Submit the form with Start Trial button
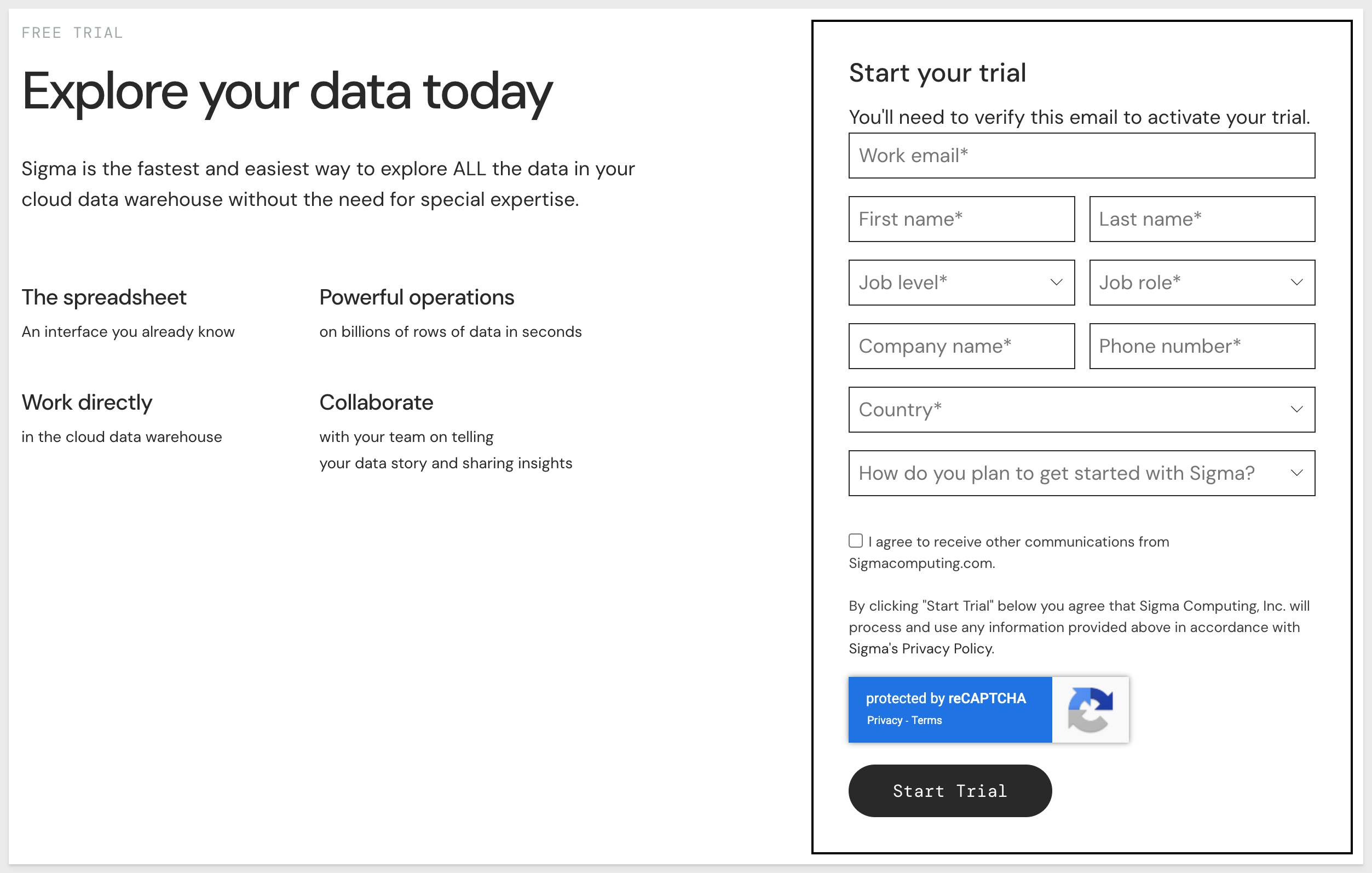 click(950, 791)
